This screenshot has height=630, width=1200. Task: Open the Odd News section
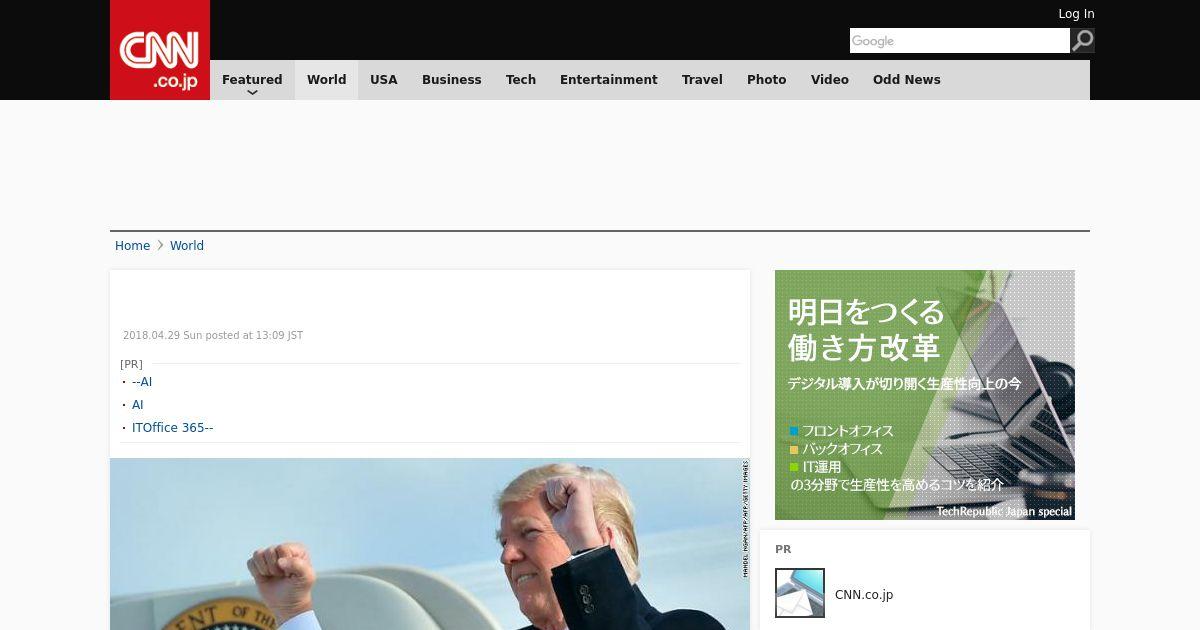[907, 80]
